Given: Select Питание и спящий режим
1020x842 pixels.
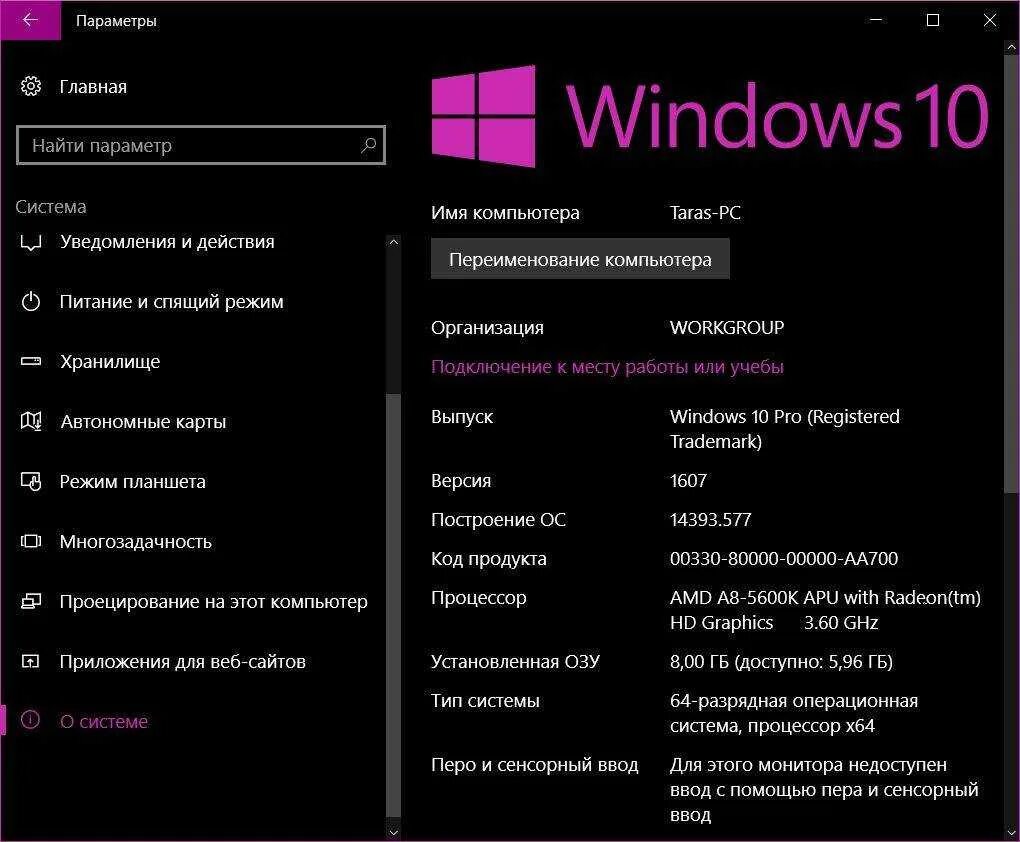Looking at the screenshot, I should point(172,302).
